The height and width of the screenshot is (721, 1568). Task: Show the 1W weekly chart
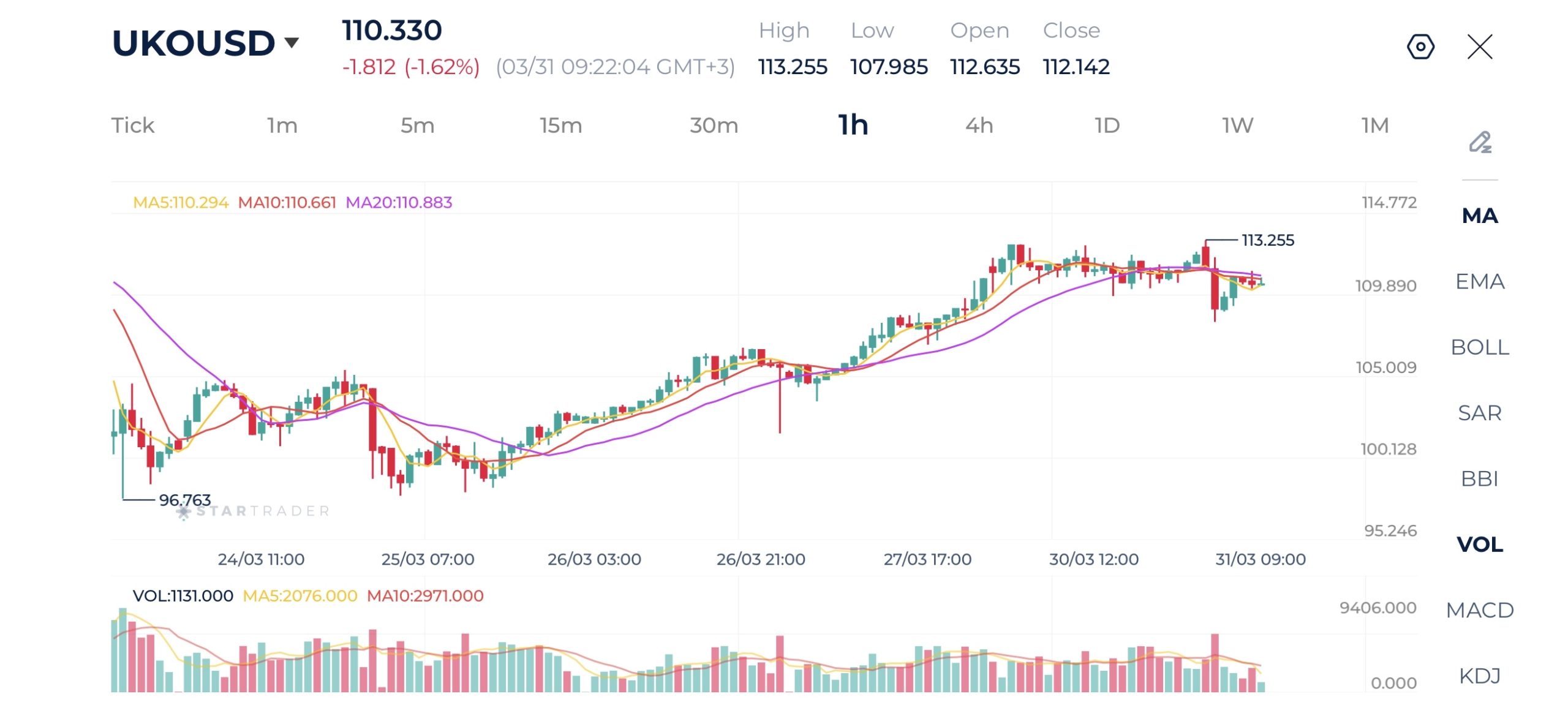click(x=1237, y=126)
